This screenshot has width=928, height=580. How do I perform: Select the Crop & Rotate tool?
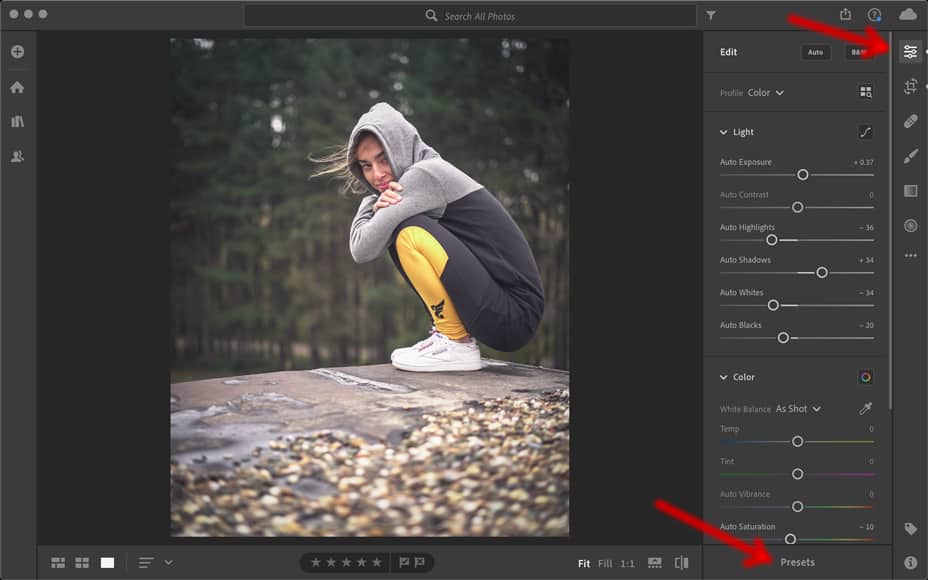coord(910,87)
